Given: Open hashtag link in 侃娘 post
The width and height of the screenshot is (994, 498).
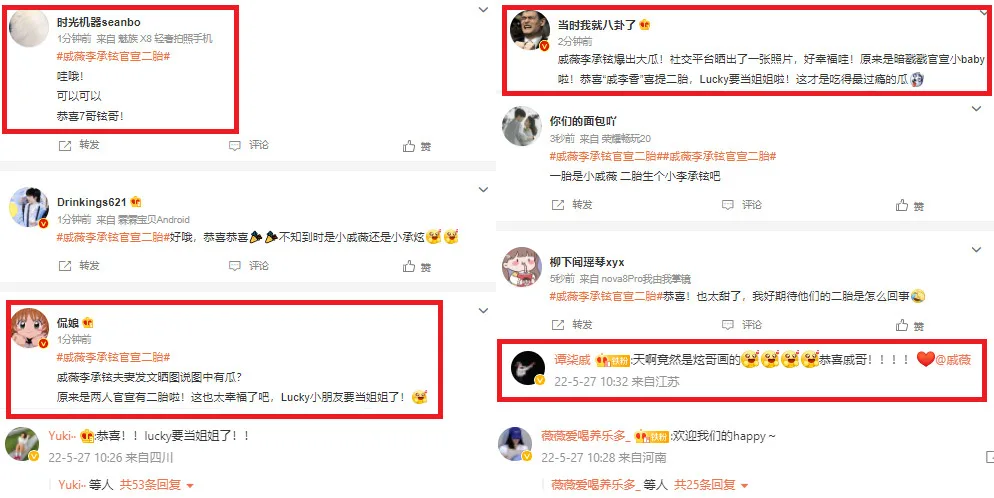Looking at the screenshot, I should (x=114, y=357).
